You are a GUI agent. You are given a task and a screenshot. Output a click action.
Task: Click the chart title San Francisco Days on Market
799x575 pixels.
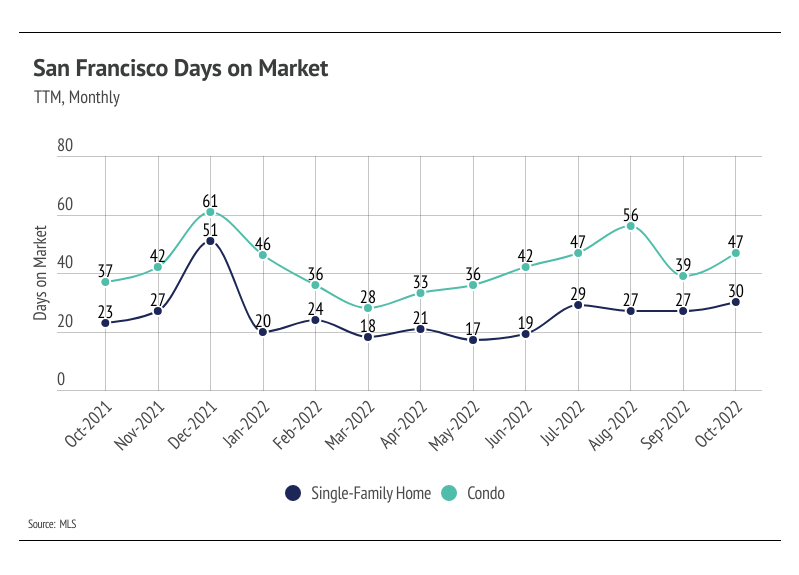(x=180, y=68)
